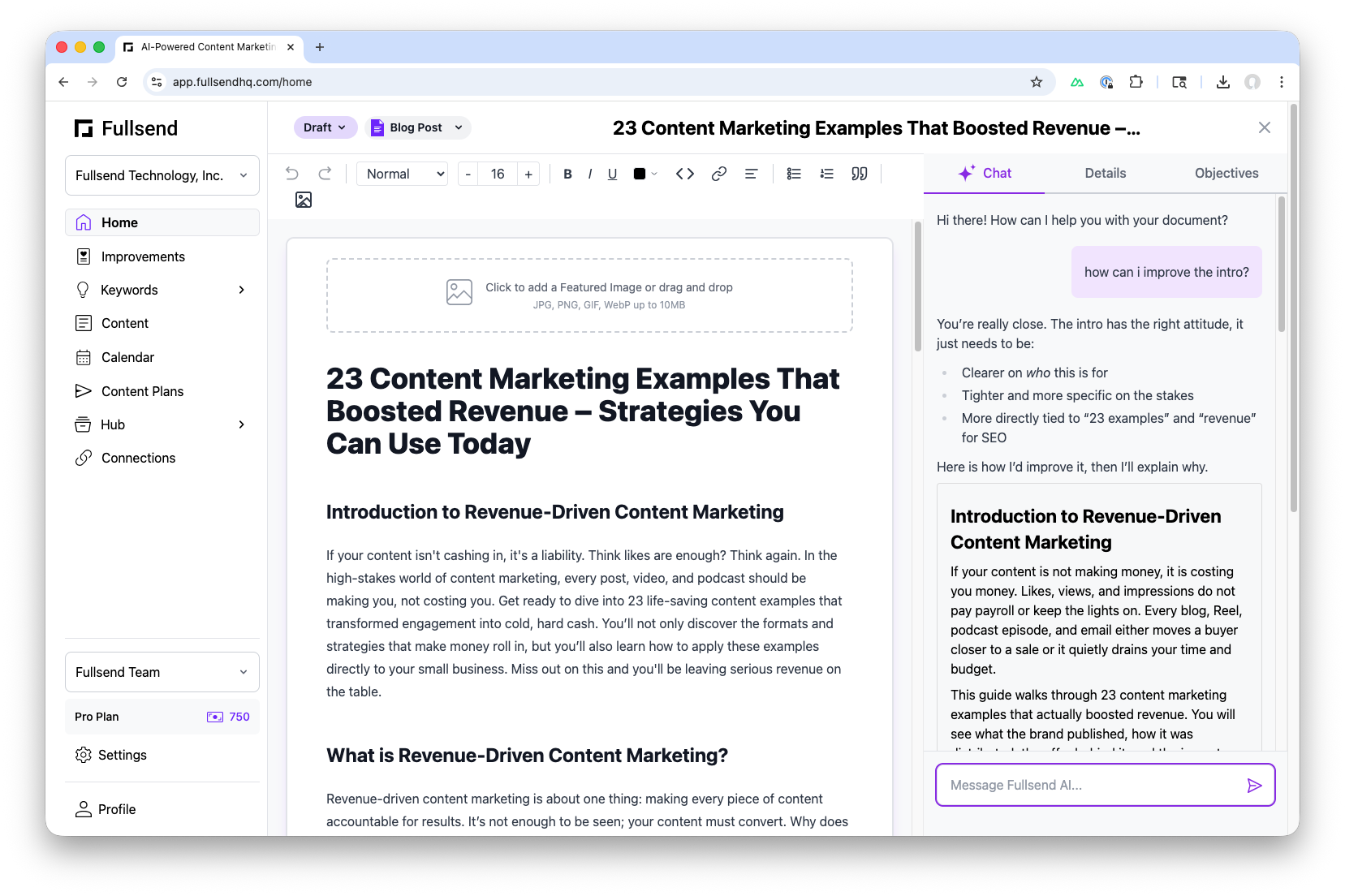Open the Blog Post type dropdown
1345x896 pixels.
pos(417,127)
